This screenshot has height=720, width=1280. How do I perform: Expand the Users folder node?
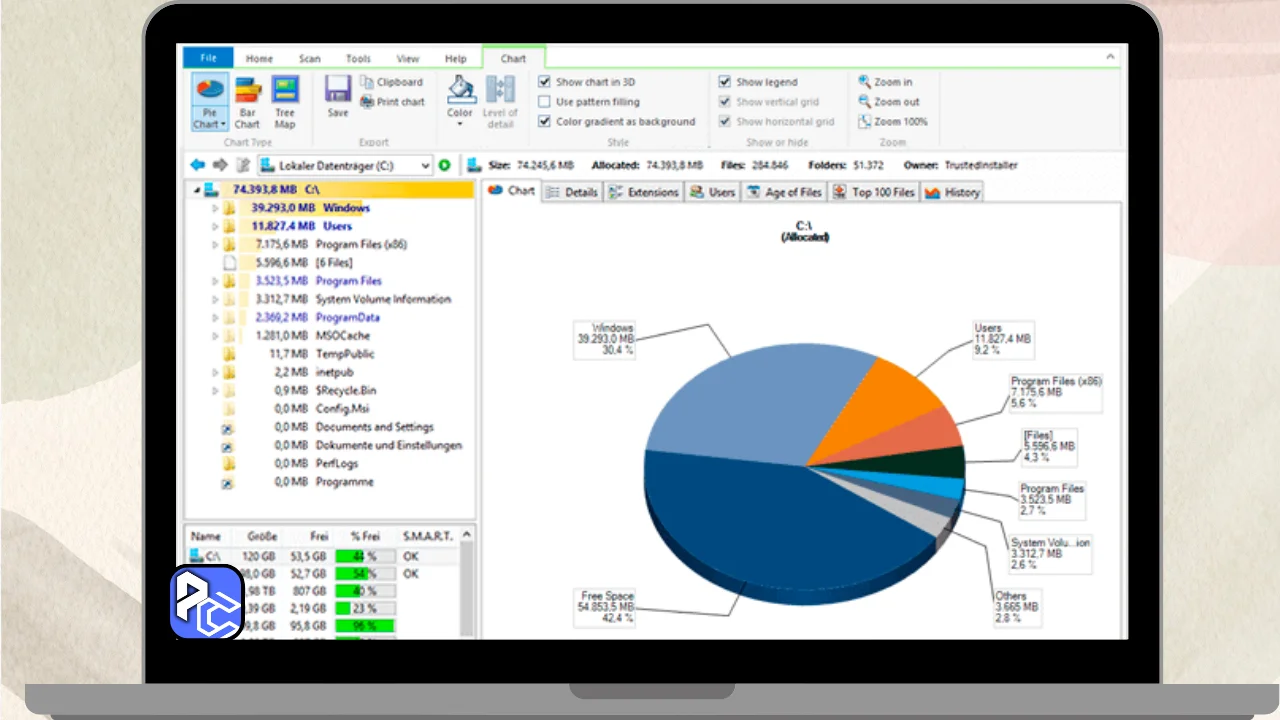pos(214,226)
